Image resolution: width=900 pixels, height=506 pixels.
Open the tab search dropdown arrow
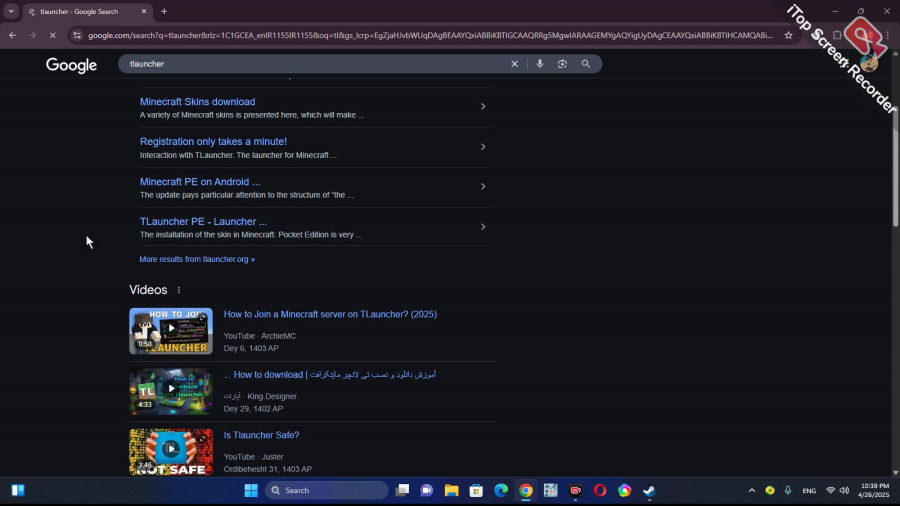[11, 11]
